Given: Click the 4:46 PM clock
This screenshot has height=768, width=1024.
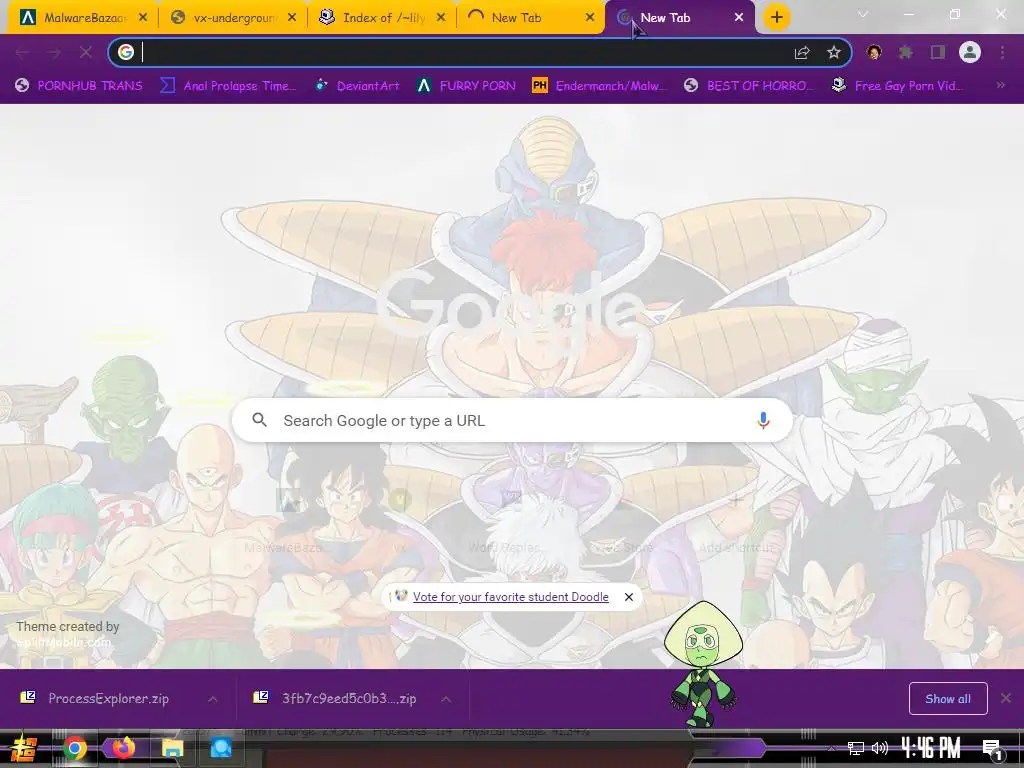Looking at the screenshot, I should (x=931, y=748).
